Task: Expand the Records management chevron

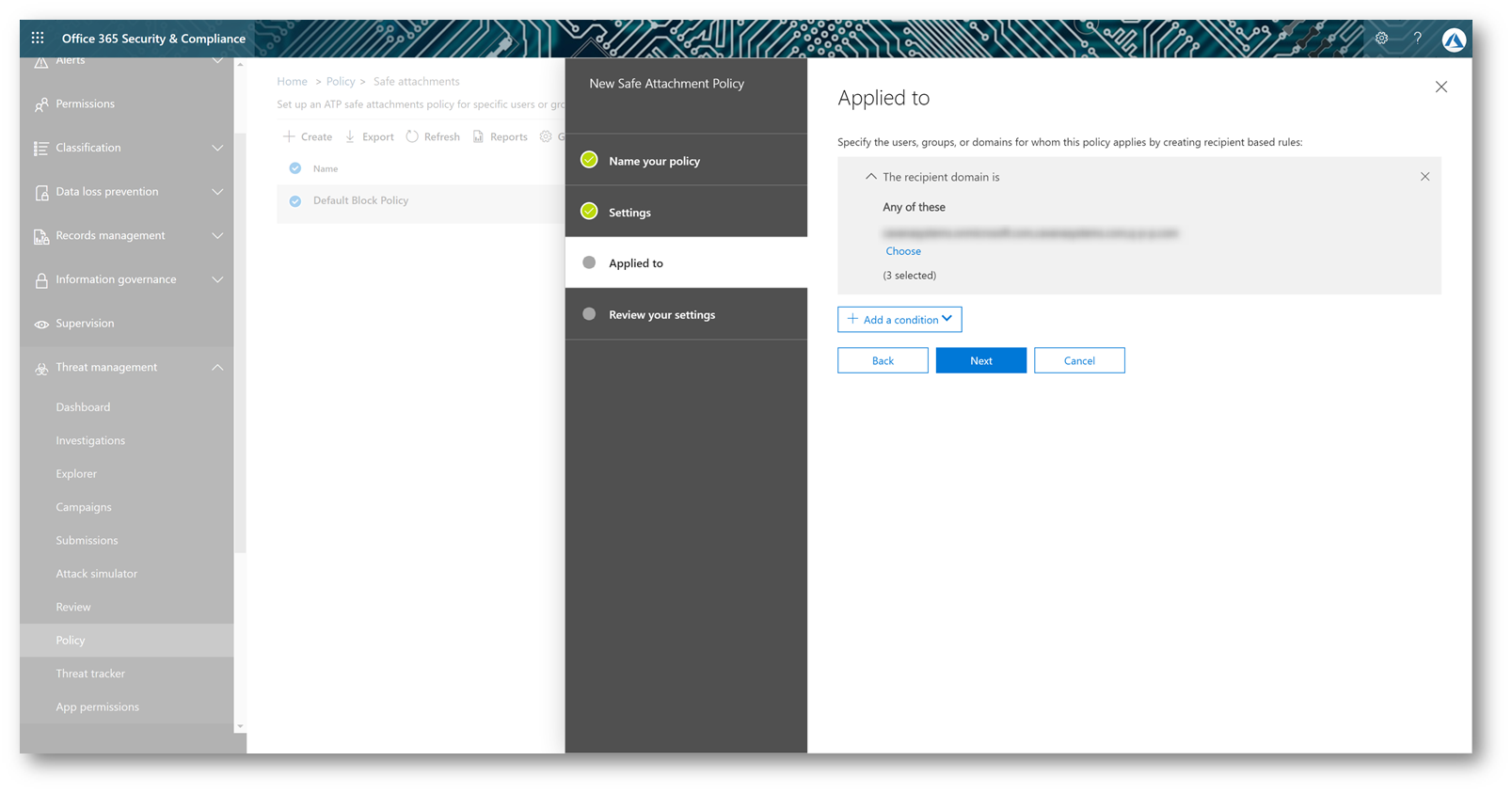Action: tap(217, 236)
